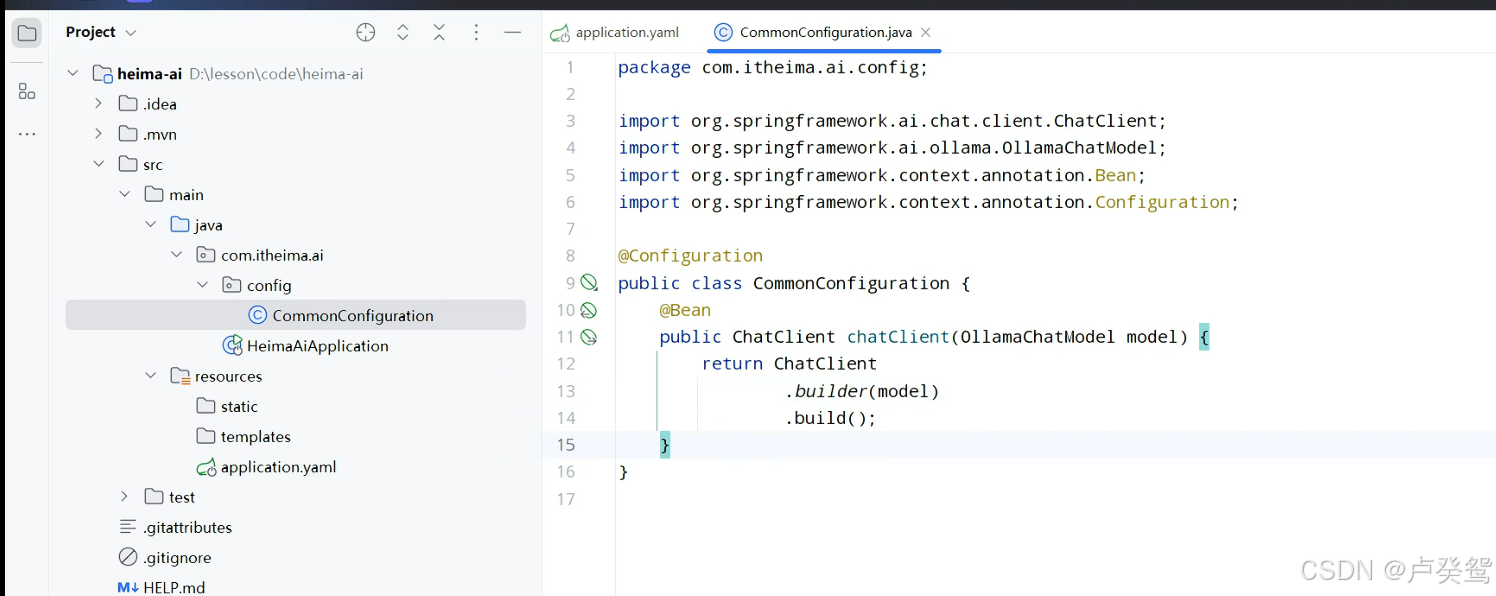Collapse the main folder
This screenshot has width=1496, height=596.
coord(124,194)
